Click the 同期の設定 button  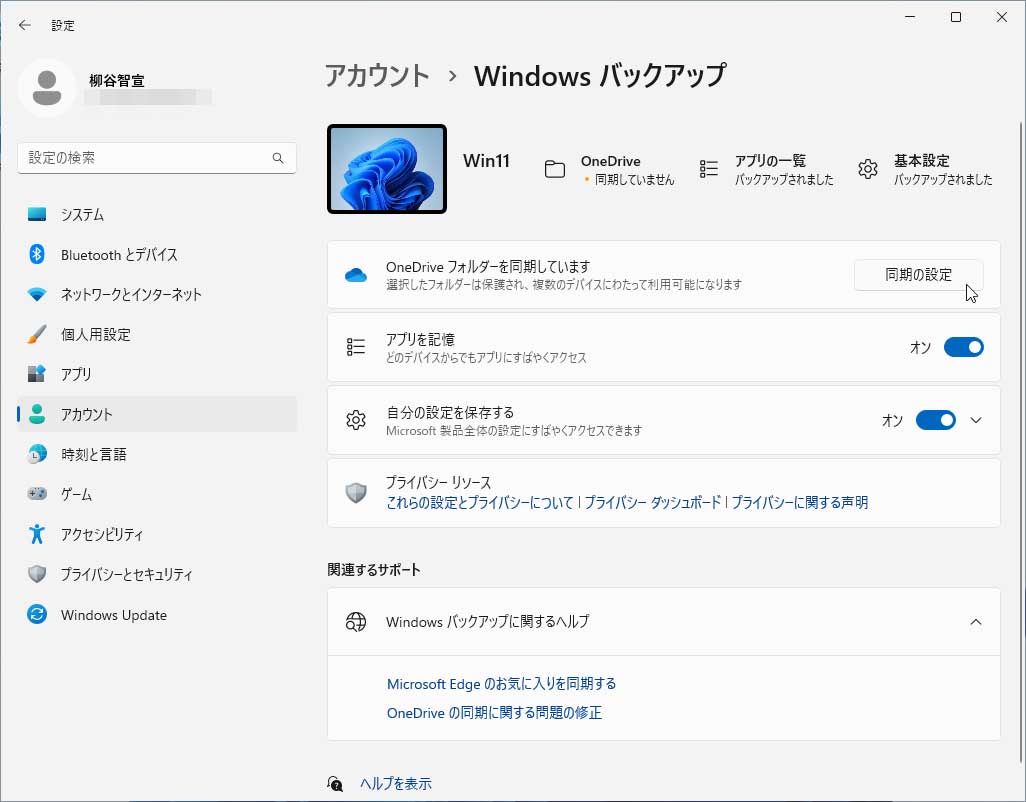pyautogui.click(x=919, y=275)
